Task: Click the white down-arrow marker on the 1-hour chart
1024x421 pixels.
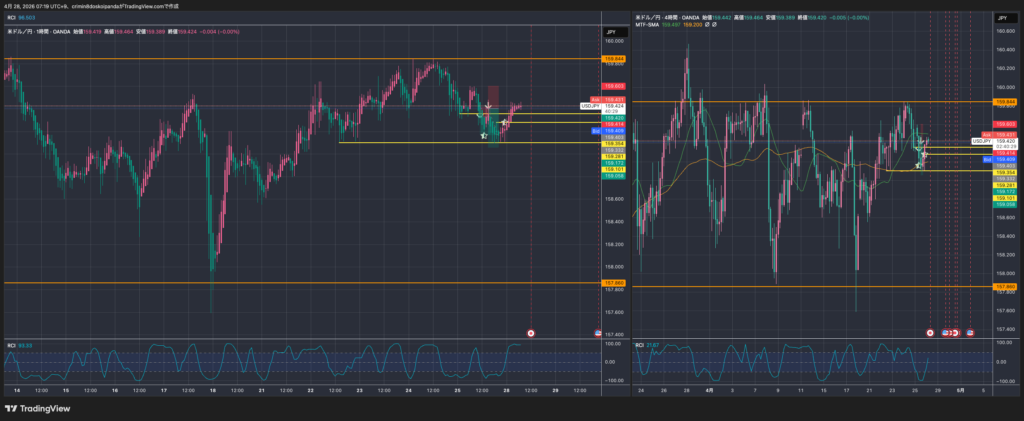Action: tap(488, 106)
